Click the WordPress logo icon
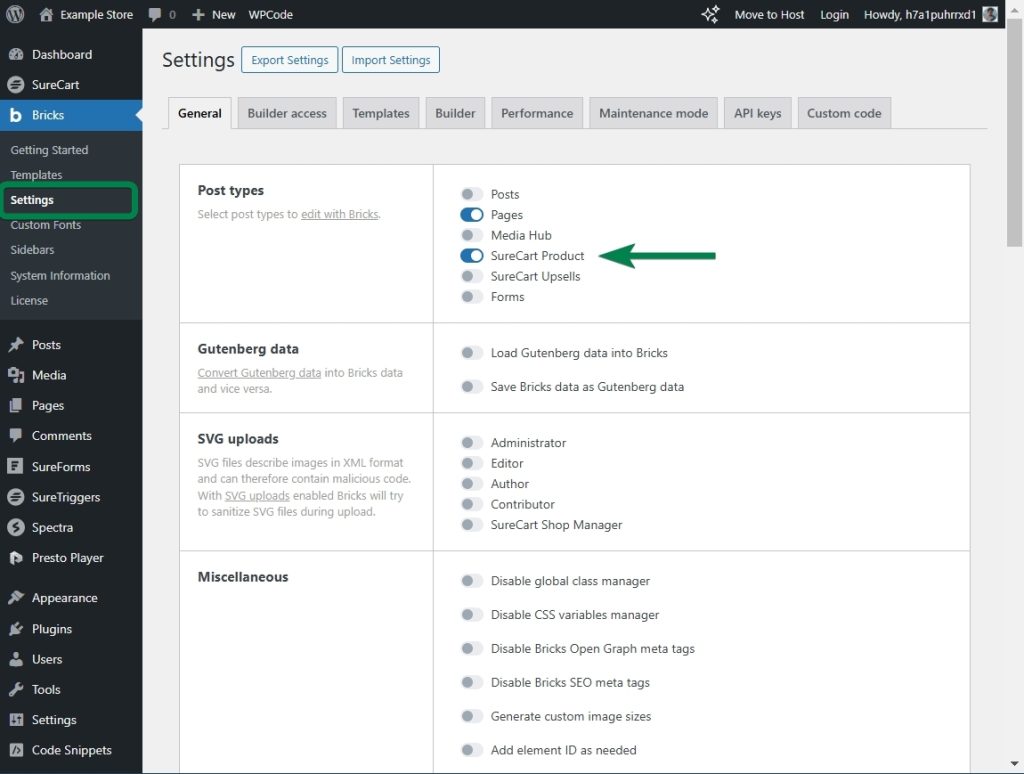Viewport: 1024px width, 774px height. 15,14
